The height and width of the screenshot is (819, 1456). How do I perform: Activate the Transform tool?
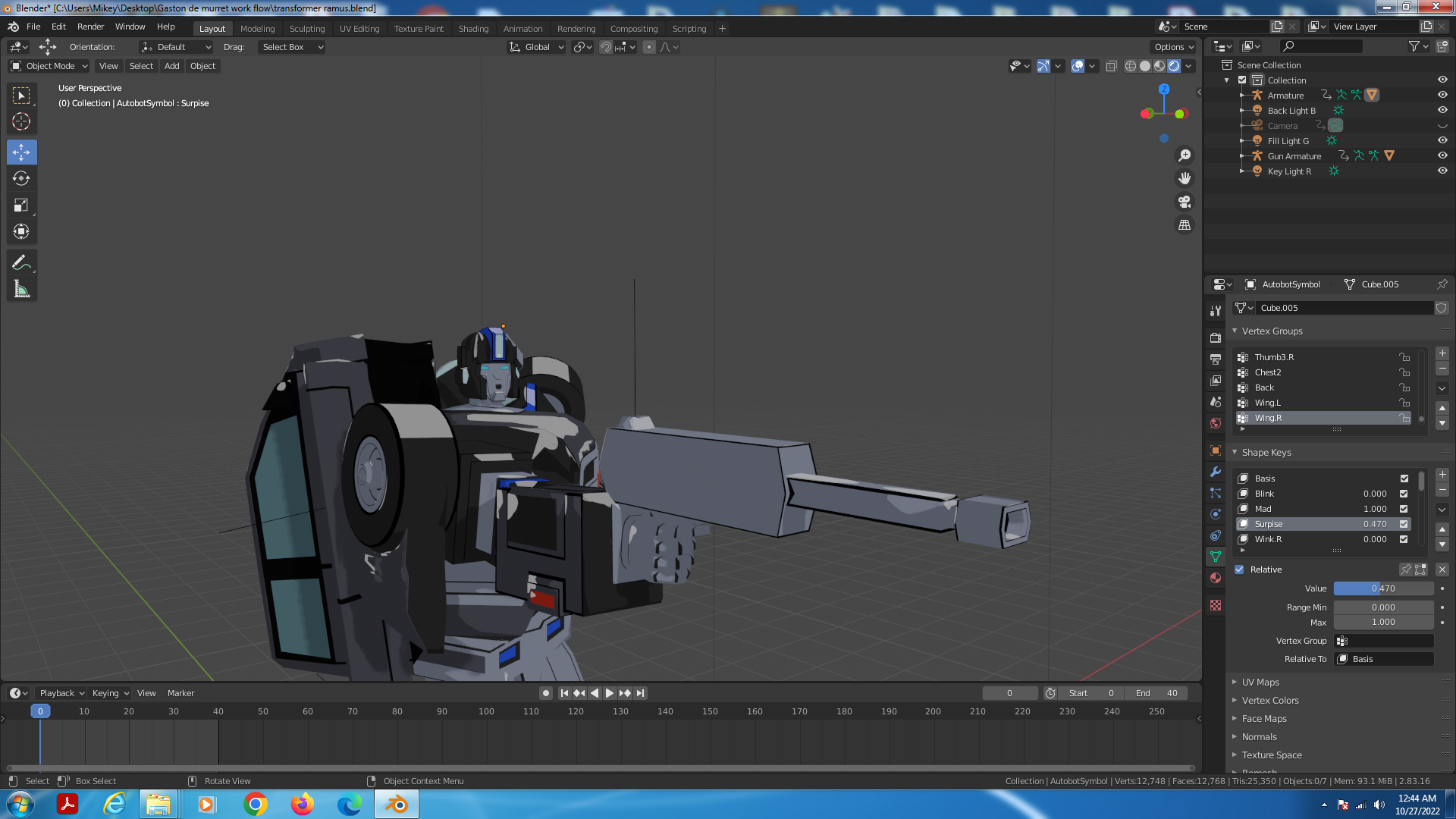pyautogui.click(x=22, y=231)
